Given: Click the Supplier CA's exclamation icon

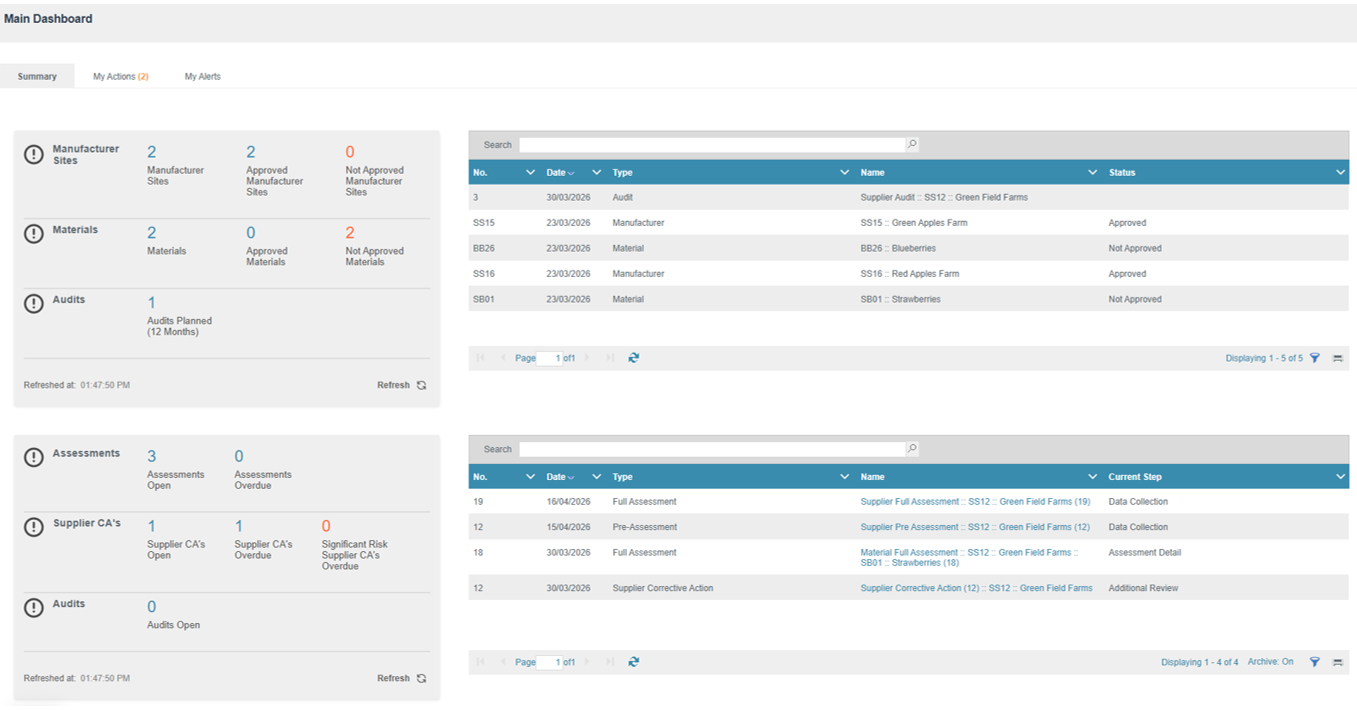Looking at the screenshot, I should pos(34,527).
